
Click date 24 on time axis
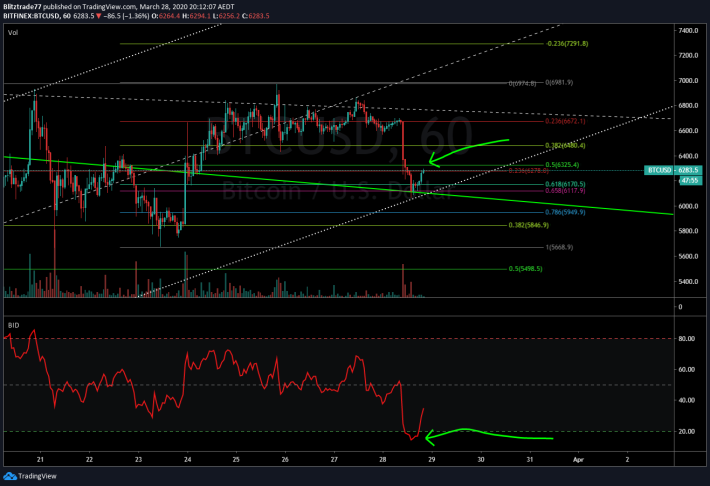tap(187, 459)
